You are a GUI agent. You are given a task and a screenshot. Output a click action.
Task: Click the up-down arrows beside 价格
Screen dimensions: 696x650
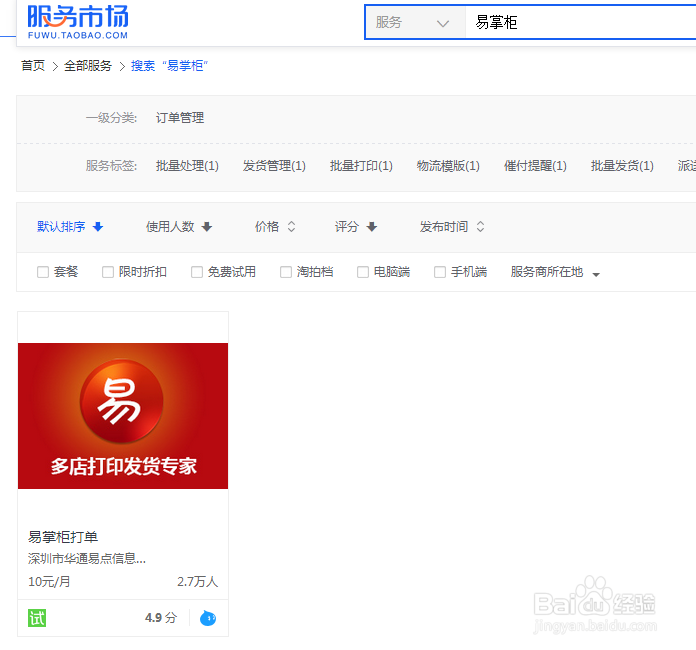click(x=291, y=227)
